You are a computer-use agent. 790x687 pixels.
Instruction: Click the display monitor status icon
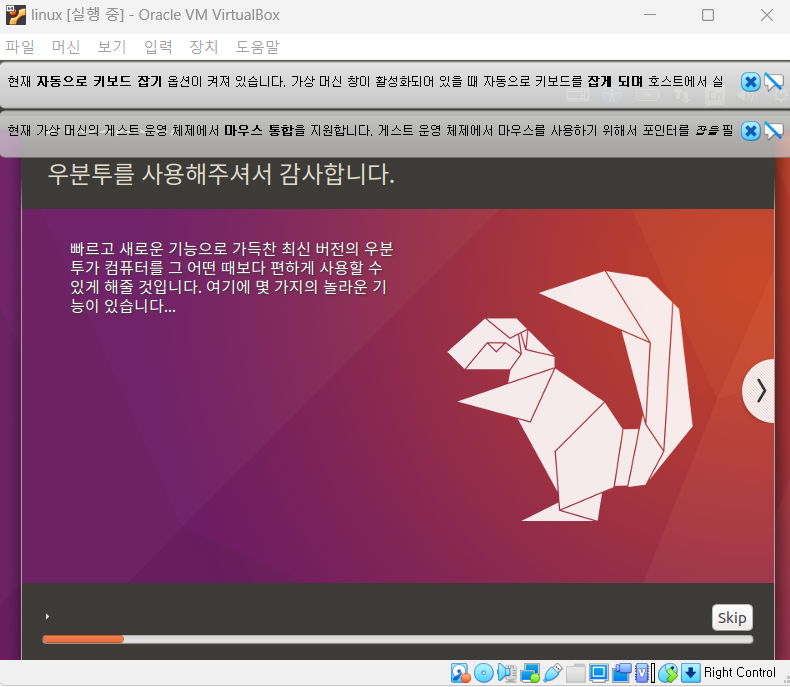(599, 673)
